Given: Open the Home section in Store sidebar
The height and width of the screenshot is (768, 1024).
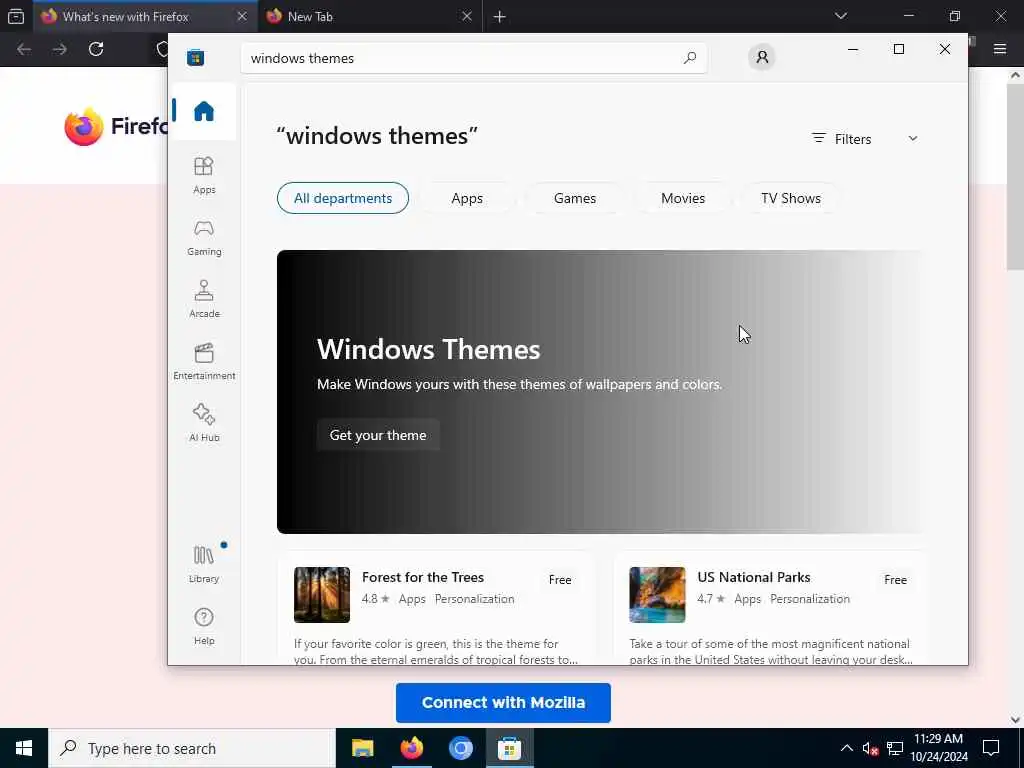Looking at the screenshot, I should 204,111.
